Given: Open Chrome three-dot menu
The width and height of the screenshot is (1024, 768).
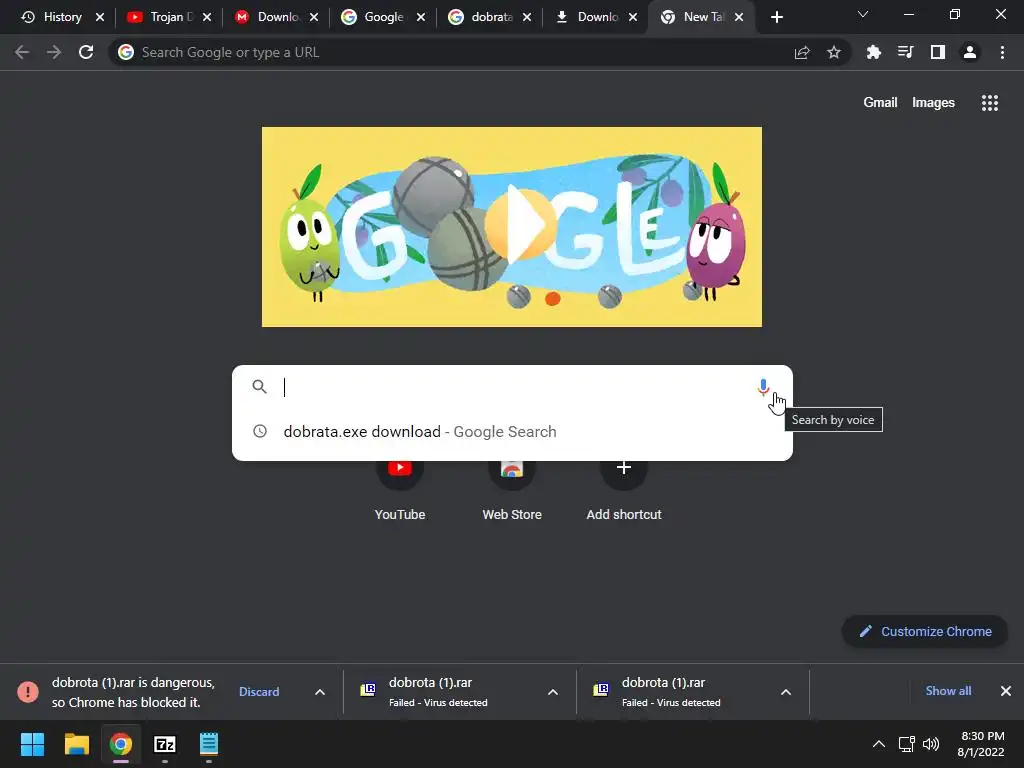Looking at the screenshot, I should coord(1002,52).
